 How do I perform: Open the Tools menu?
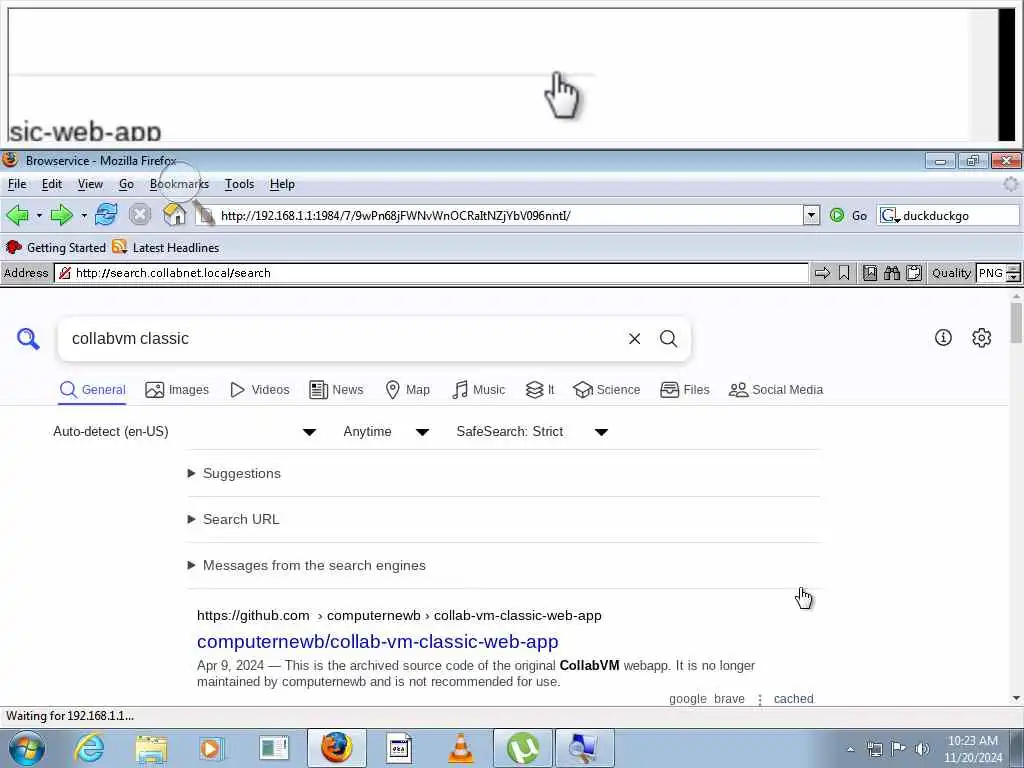click(239, 184)
